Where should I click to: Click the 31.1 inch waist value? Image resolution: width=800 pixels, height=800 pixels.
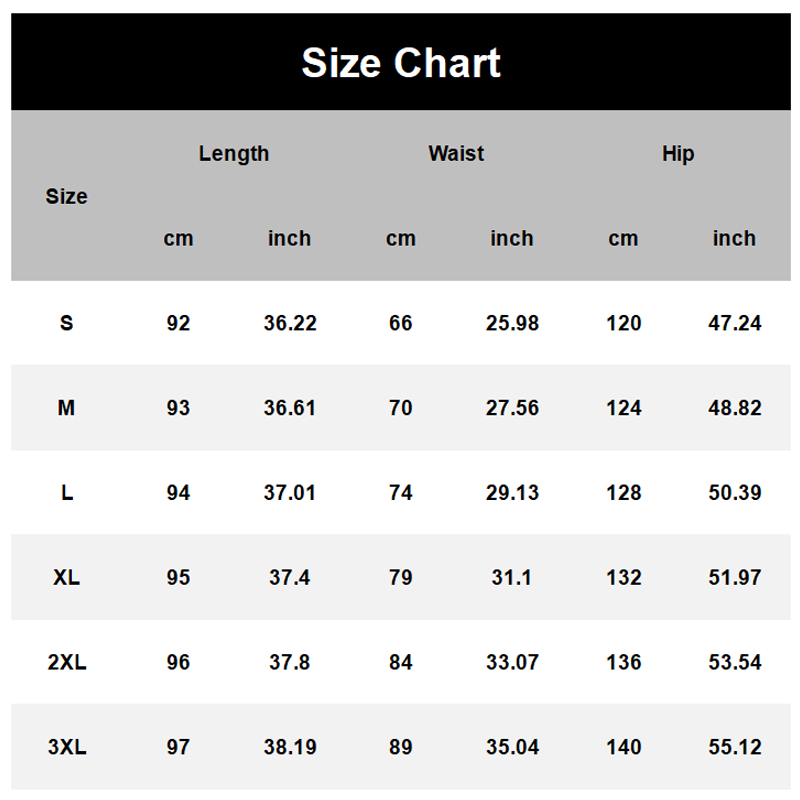click(x=512, y=578)
